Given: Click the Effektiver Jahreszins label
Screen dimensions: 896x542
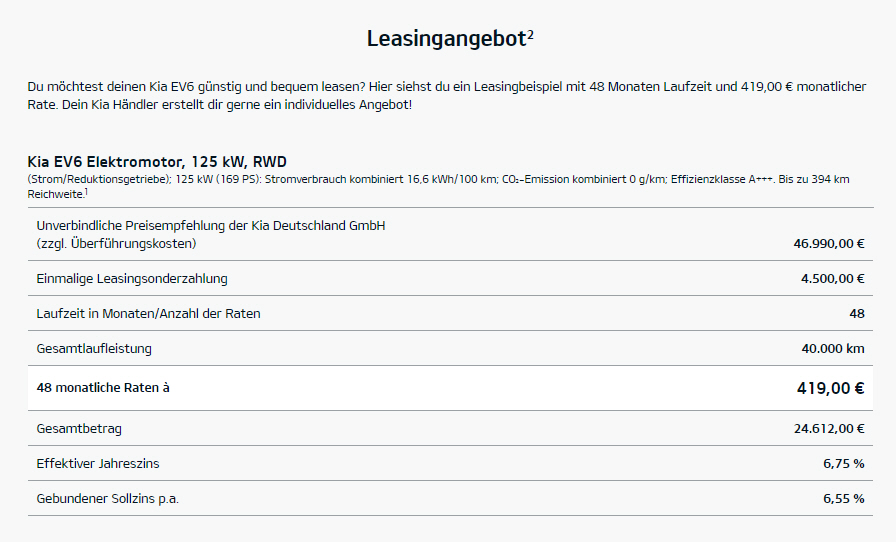Looking at the screenshot, I should [98, 463].
